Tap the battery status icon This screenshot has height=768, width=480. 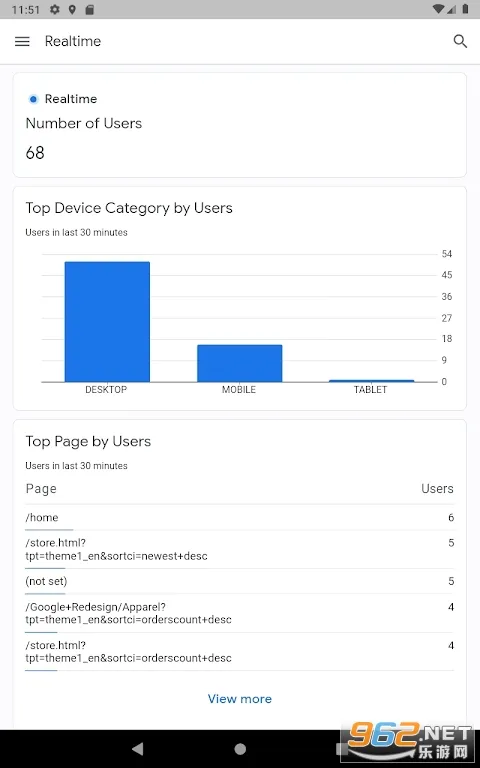tap(465, 9)
